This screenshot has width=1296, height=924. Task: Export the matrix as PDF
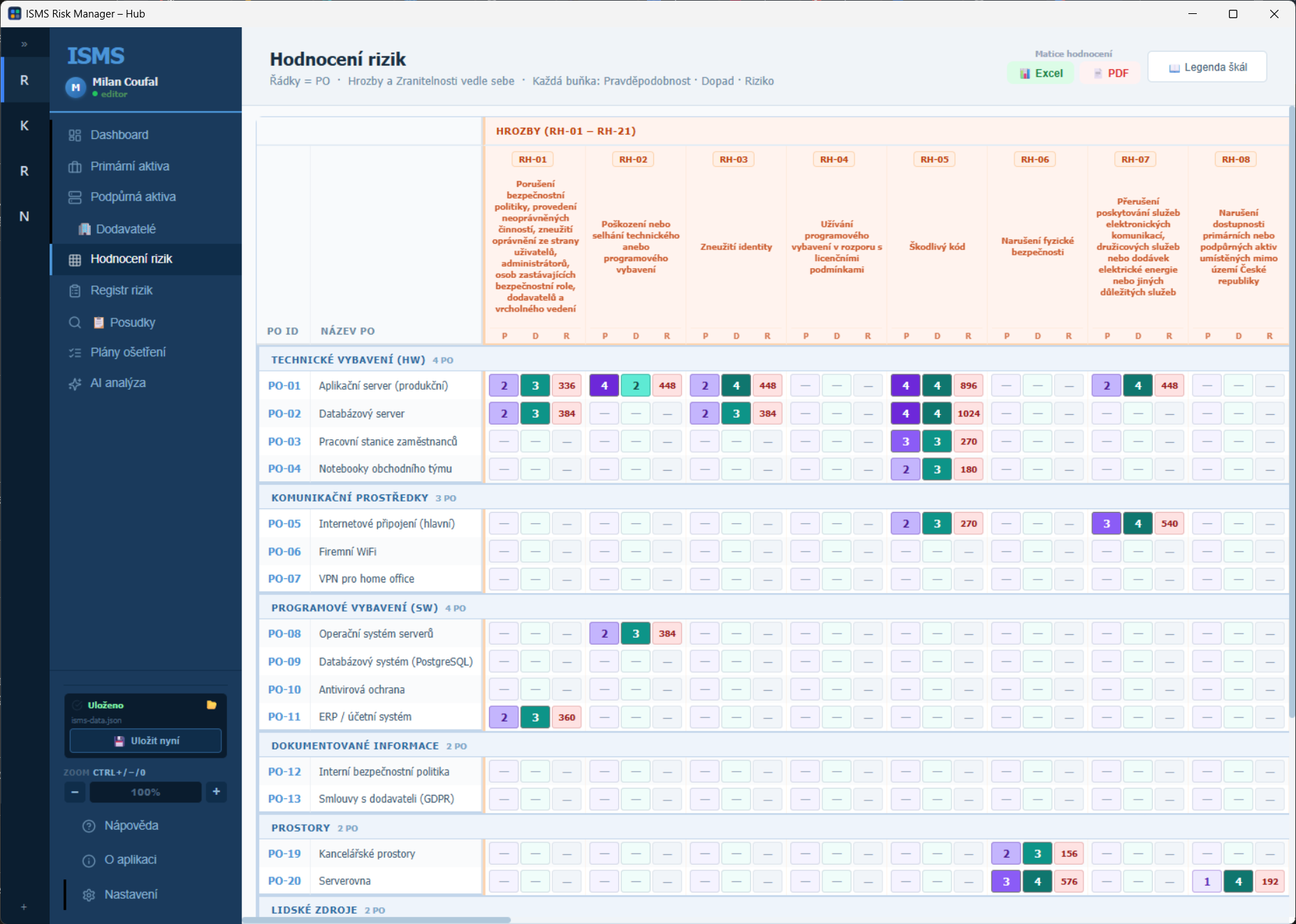click(x=1110, y=73)
